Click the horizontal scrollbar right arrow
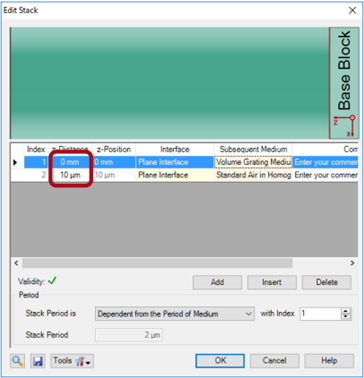This screenshot has width=364, height=378. [x=352, y=263]
